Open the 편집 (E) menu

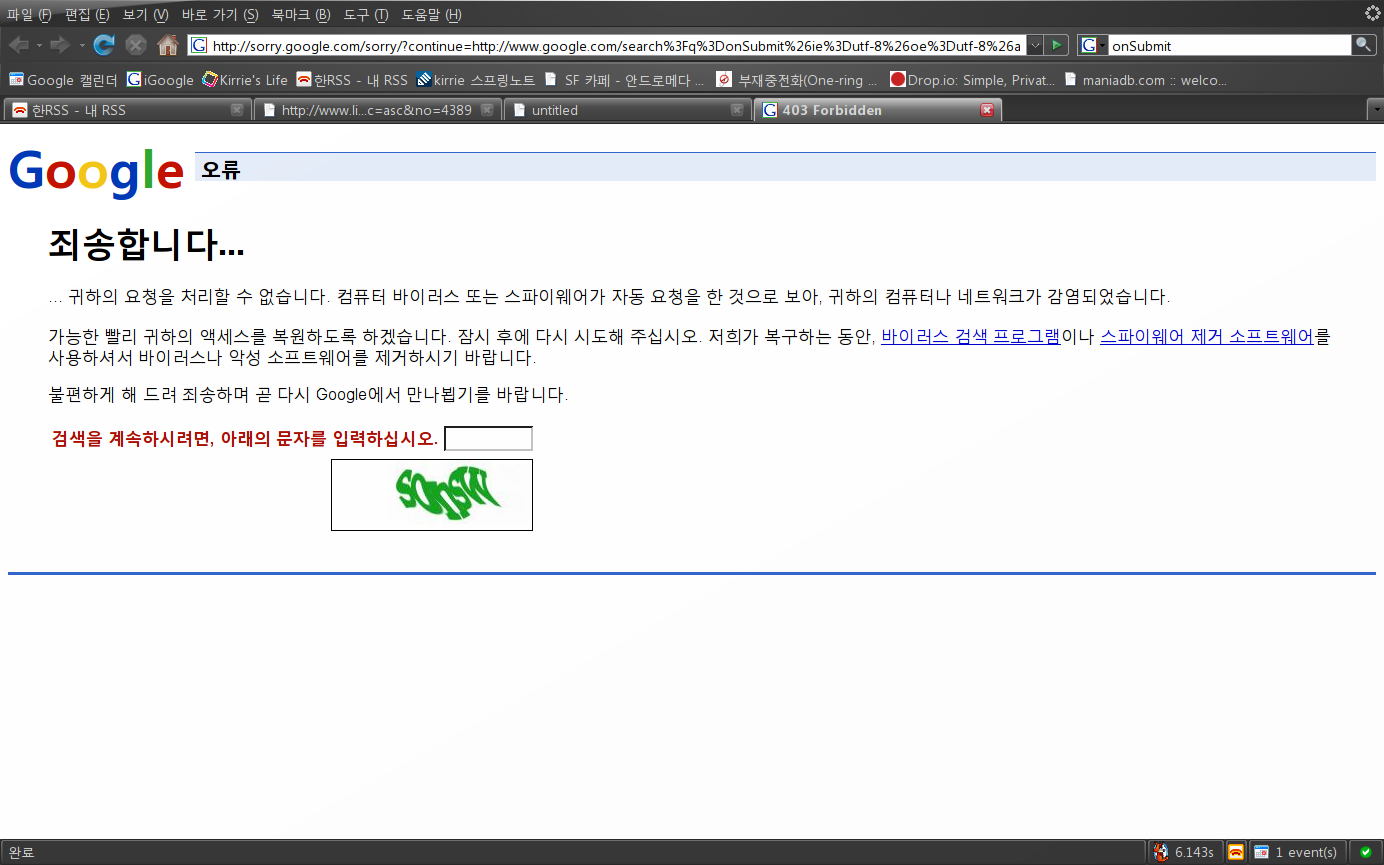click(87, 15)
